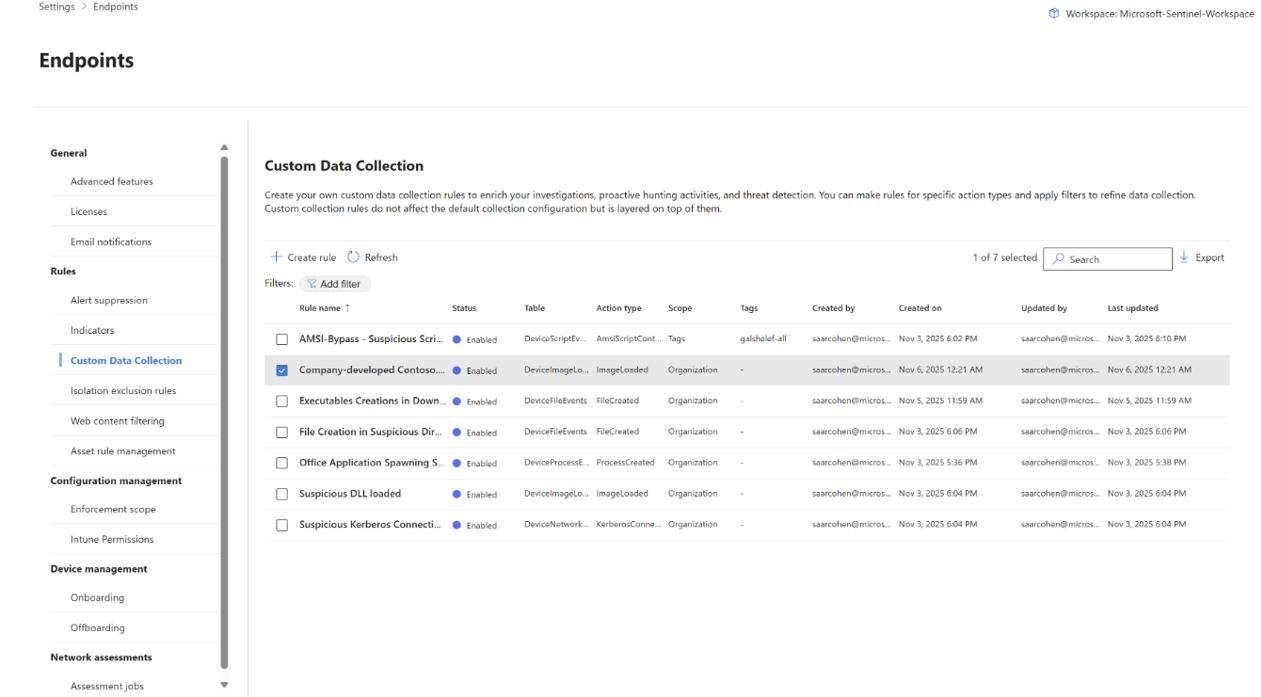The image size is (1261, 697).
Task: Tick the Suspicious Kerberos Connection rule checkbox
Action: coord(282,525)
